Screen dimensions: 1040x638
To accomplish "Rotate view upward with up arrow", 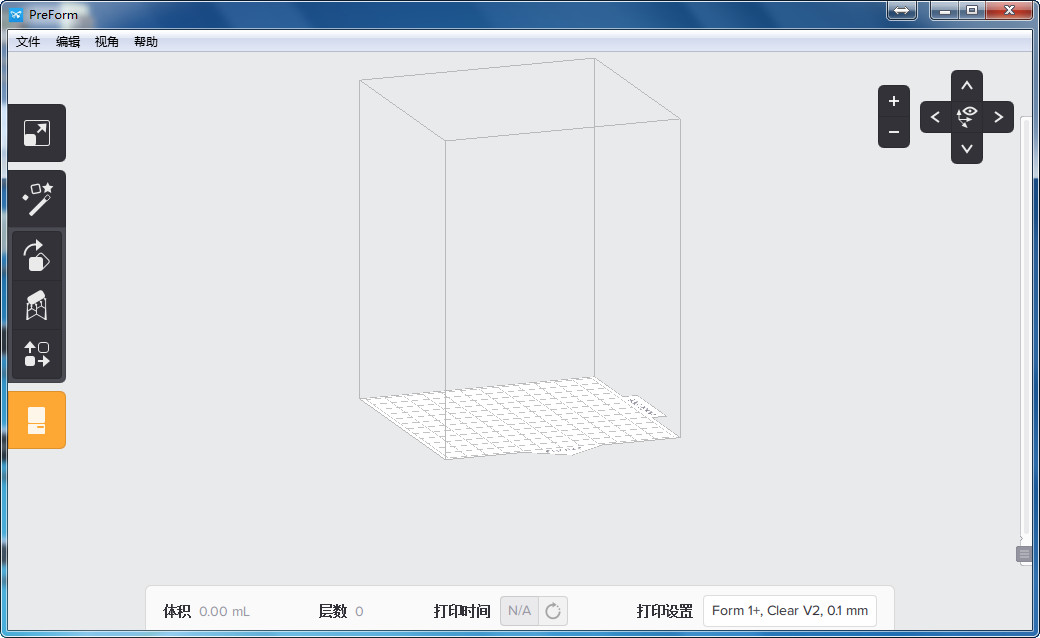I will (966, 86).
